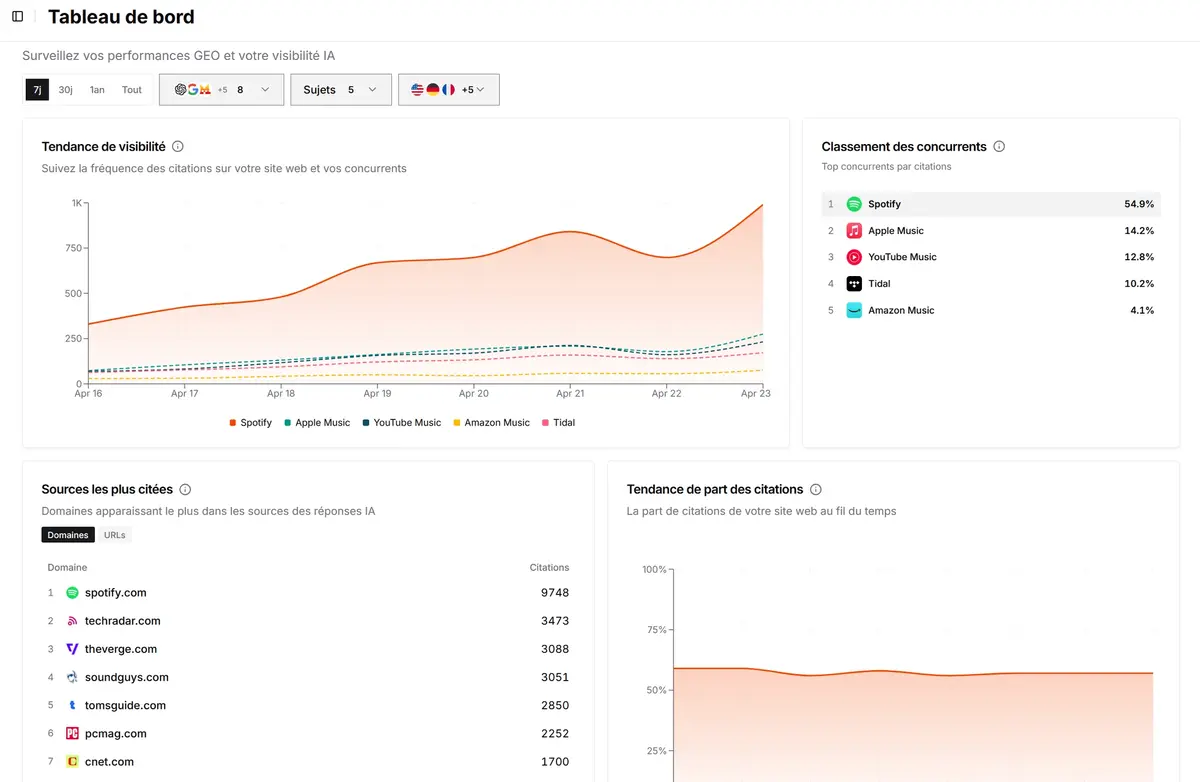Toggle the sidebar panel icon

[17, 17]
